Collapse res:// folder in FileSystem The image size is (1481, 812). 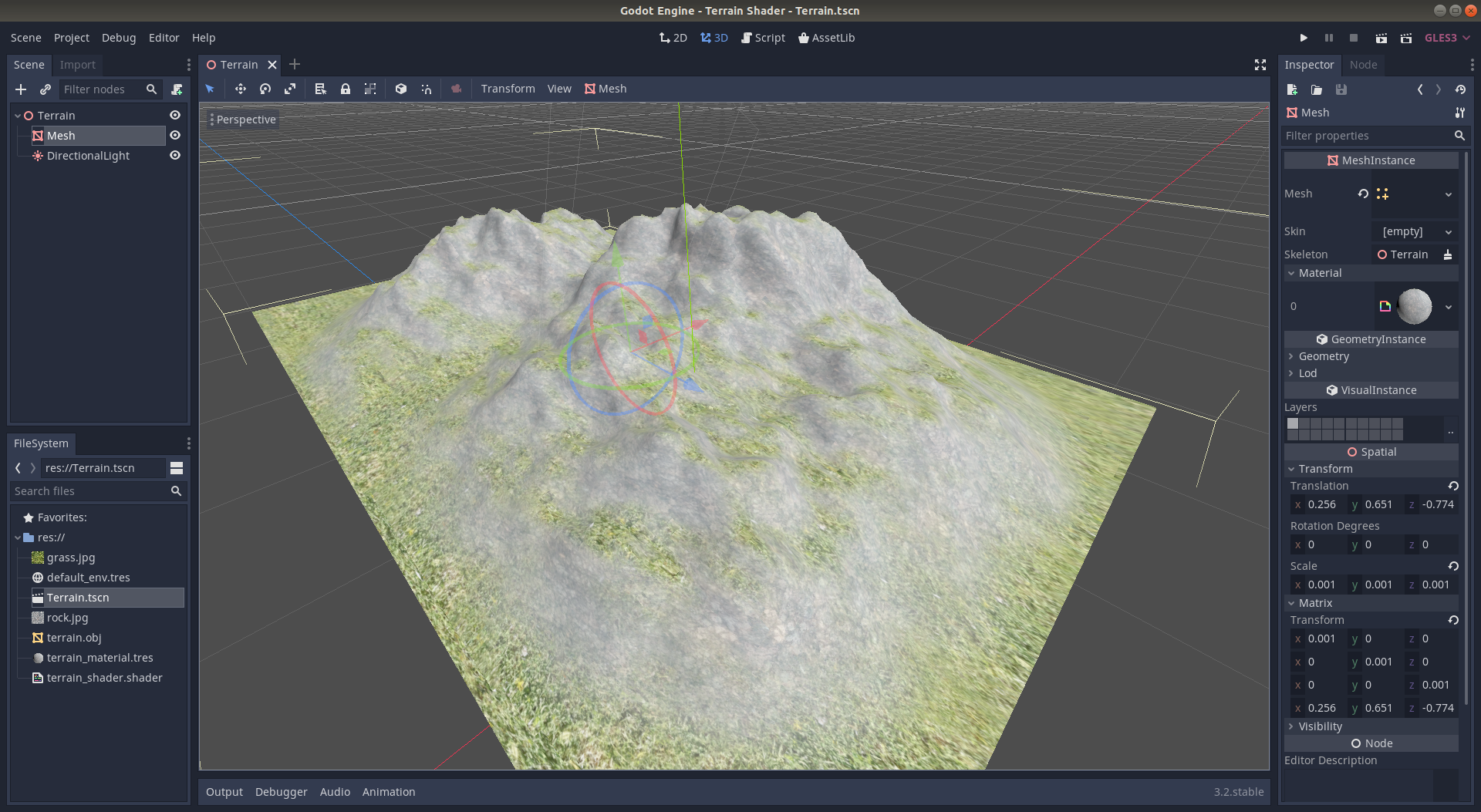[18, 537]
